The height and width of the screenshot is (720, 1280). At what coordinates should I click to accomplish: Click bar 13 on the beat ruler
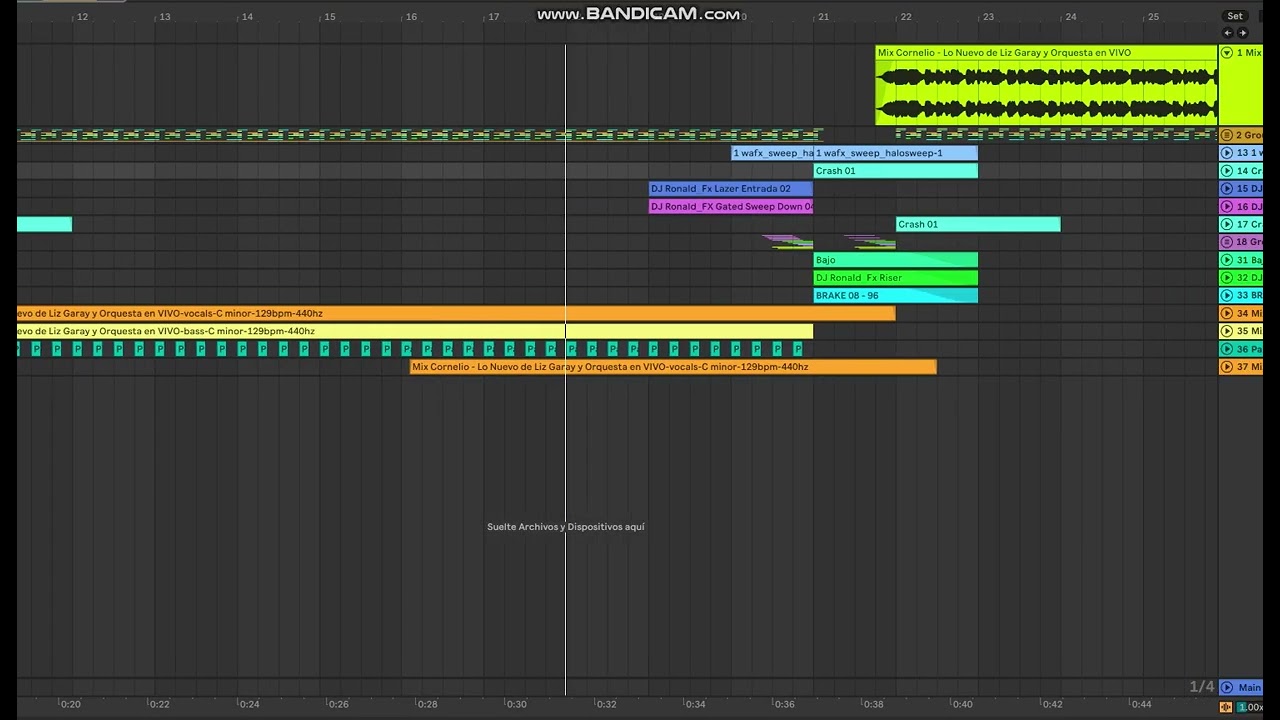pyautogui.click(x=165, y=16)
